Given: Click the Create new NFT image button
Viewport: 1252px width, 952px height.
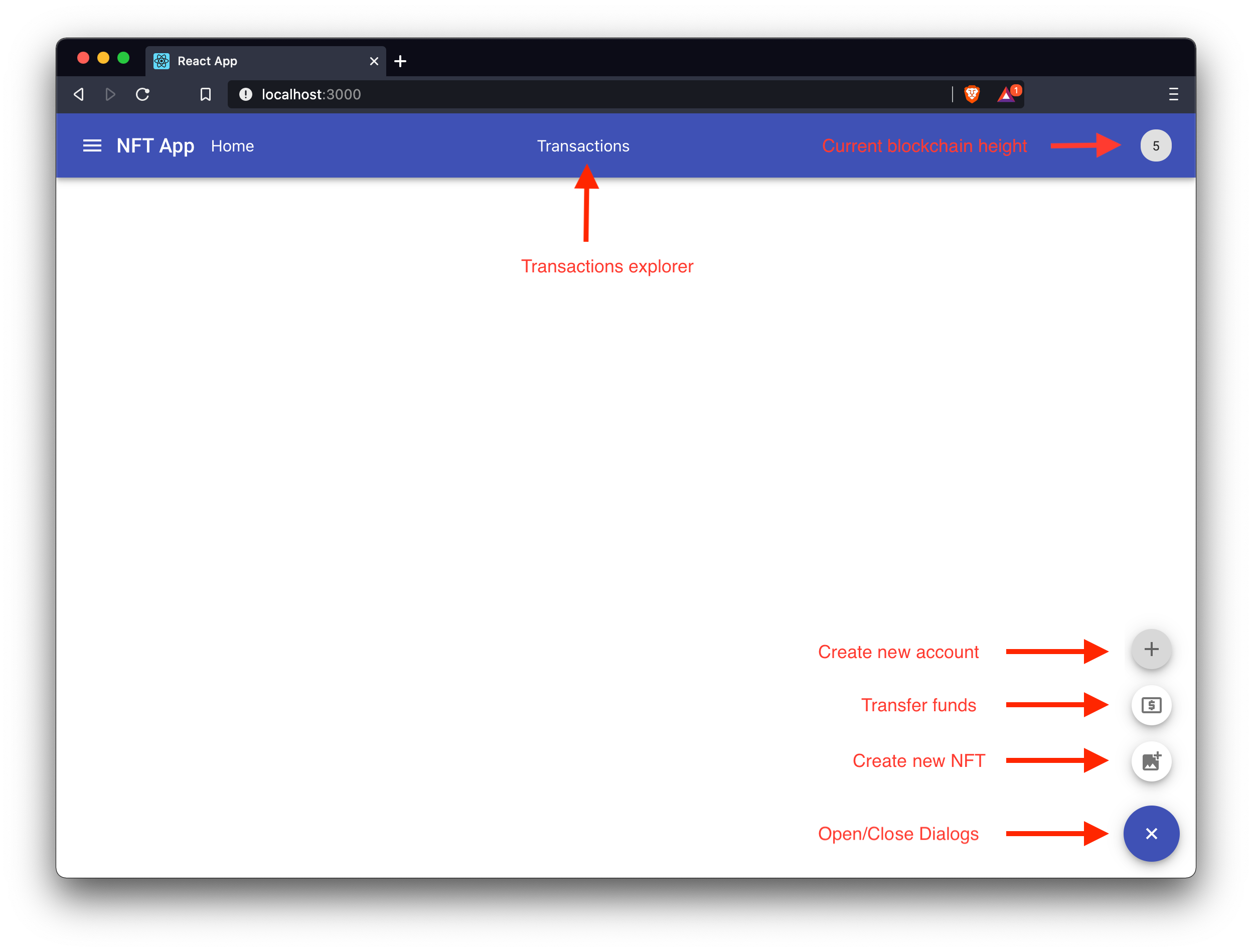Looking at the screenshot, I should coord(1151,761).
